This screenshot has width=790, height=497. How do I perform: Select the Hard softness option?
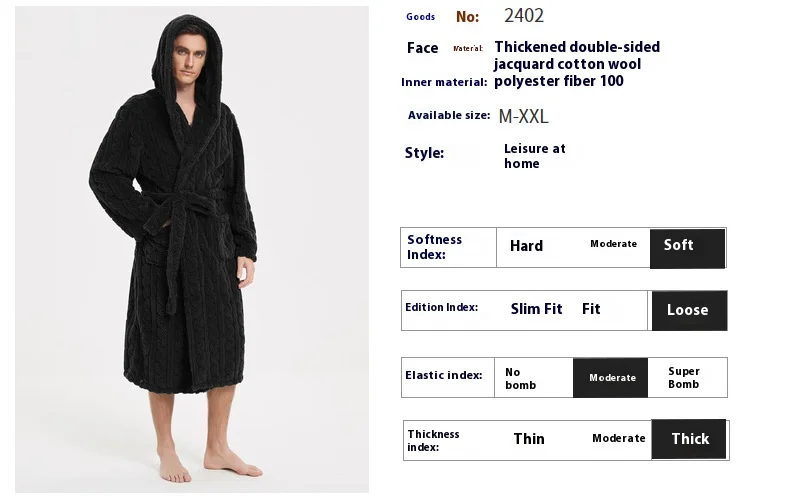click(526, 246)
